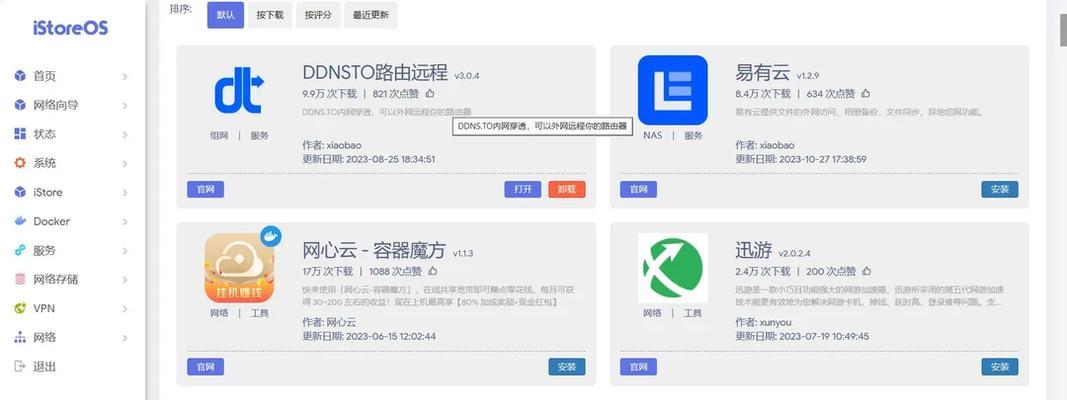The height and width of the screenshot is (400, 1067).
Task: Expand the 首页 menu chevron
Action: pyautogui.click(x=125, y=77)
